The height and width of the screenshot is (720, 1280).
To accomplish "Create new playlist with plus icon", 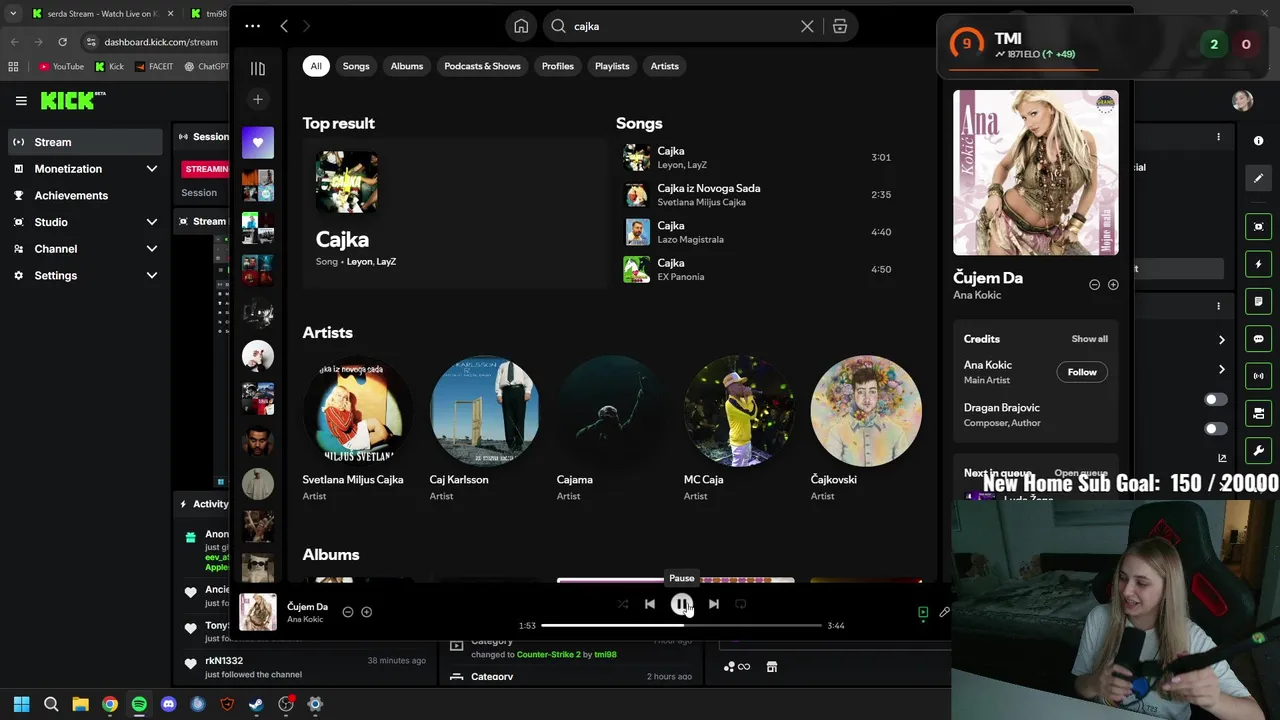I will tap(258, 99).
